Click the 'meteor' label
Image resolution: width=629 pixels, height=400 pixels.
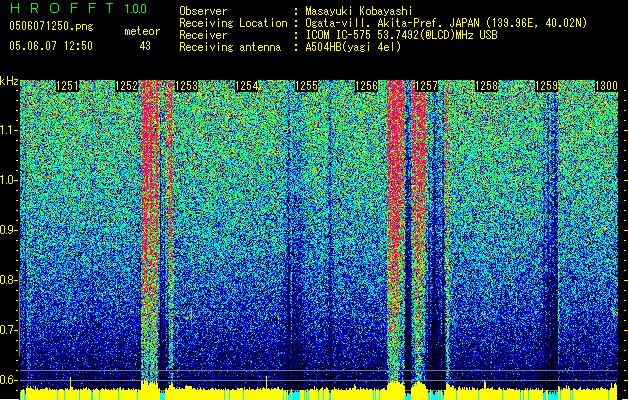142,31
